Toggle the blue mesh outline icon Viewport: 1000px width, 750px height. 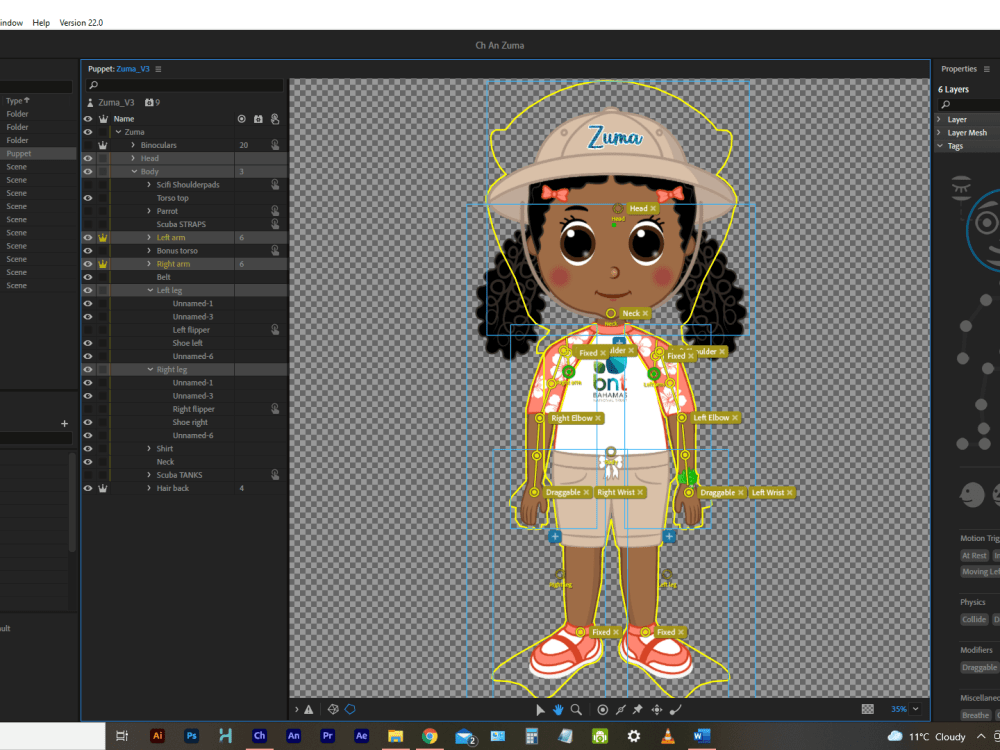tap(350, 709)
